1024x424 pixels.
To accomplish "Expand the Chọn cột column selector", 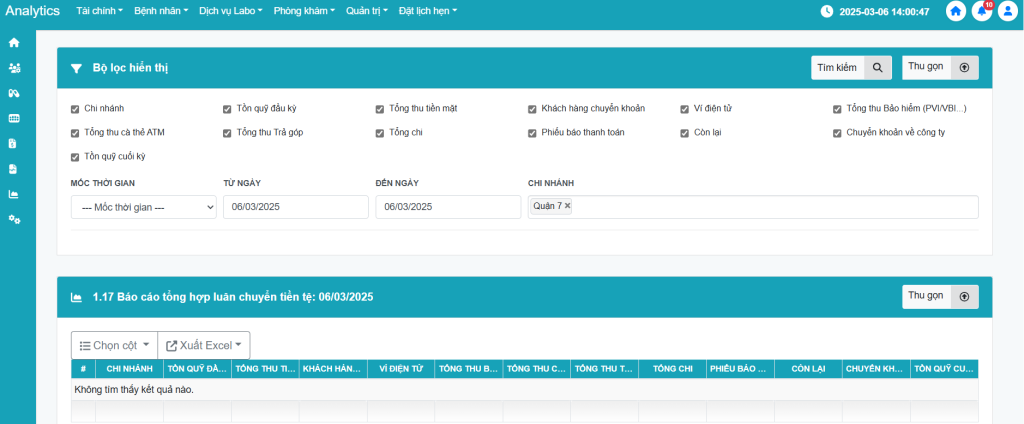I will (114, 346).
